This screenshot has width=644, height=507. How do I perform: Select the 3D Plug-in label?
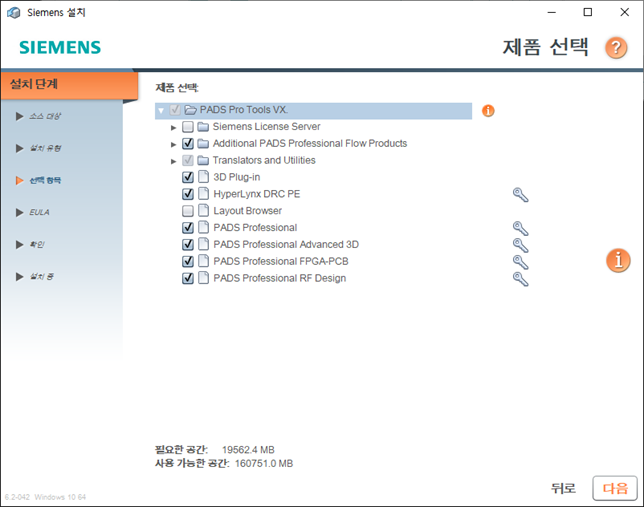click(237, 177)
